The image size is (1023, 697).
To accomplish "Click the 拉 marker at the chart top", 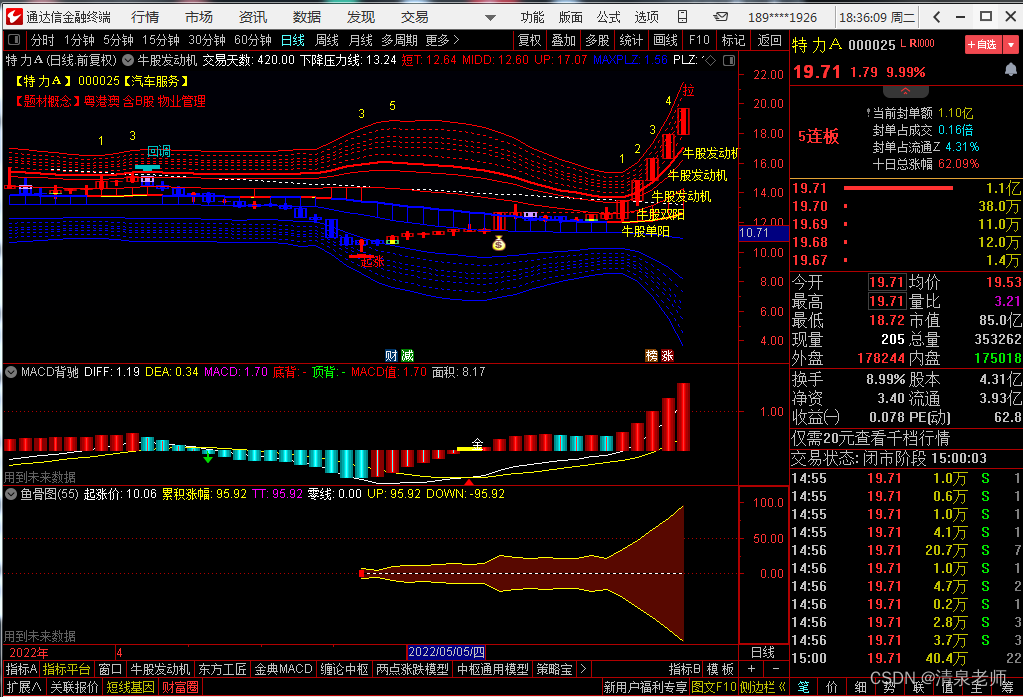I will (x=688, y=90).
